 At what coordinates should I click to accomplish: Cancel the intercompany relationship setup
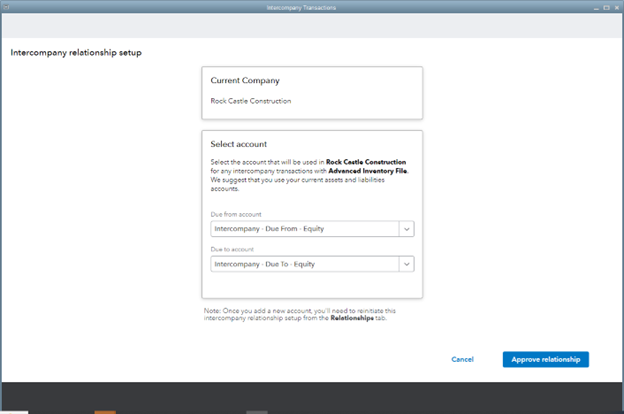click(462, 359)
